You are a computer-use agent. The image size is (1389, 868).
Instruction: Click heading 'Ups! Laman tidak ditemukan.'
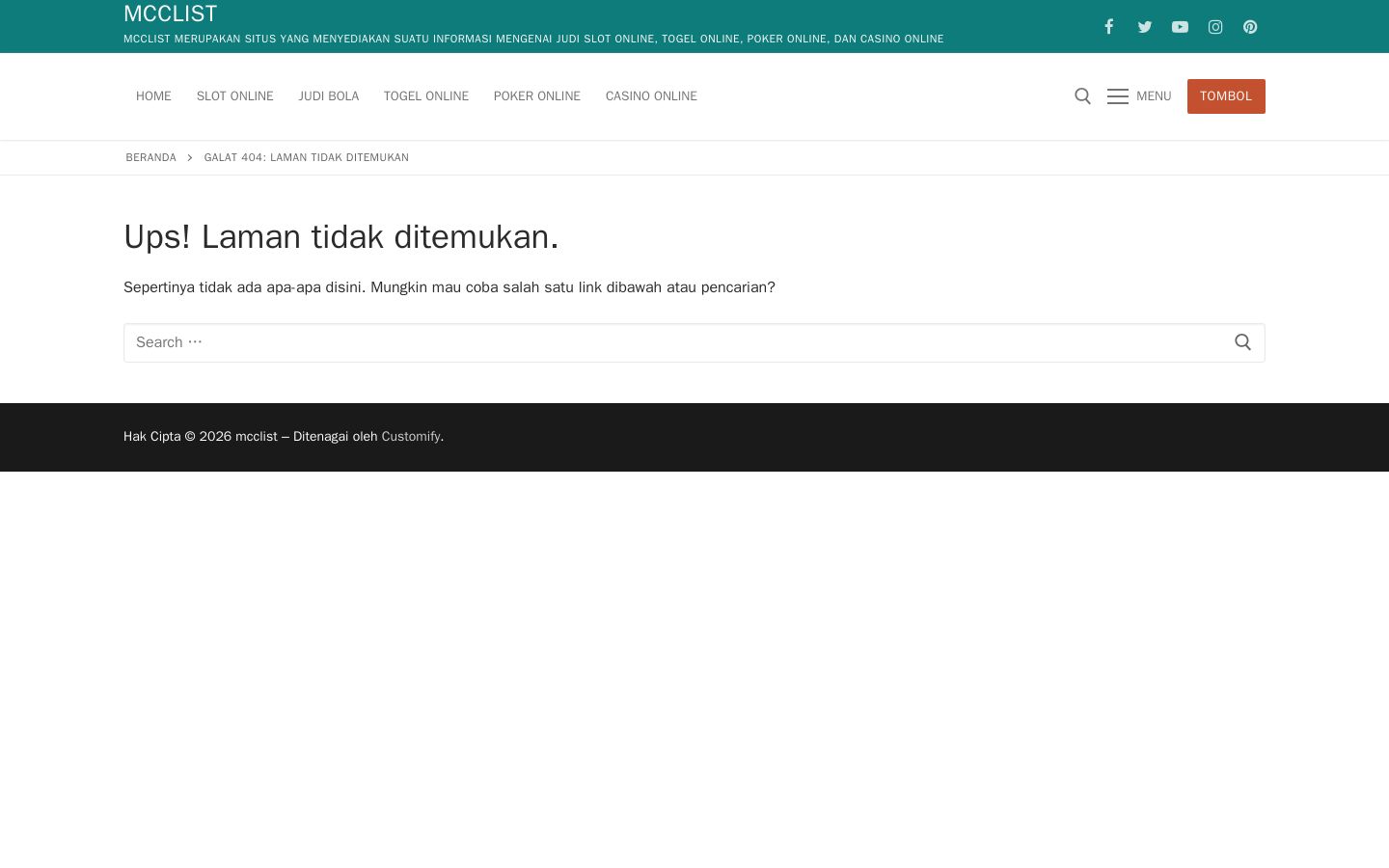(341, 236)
